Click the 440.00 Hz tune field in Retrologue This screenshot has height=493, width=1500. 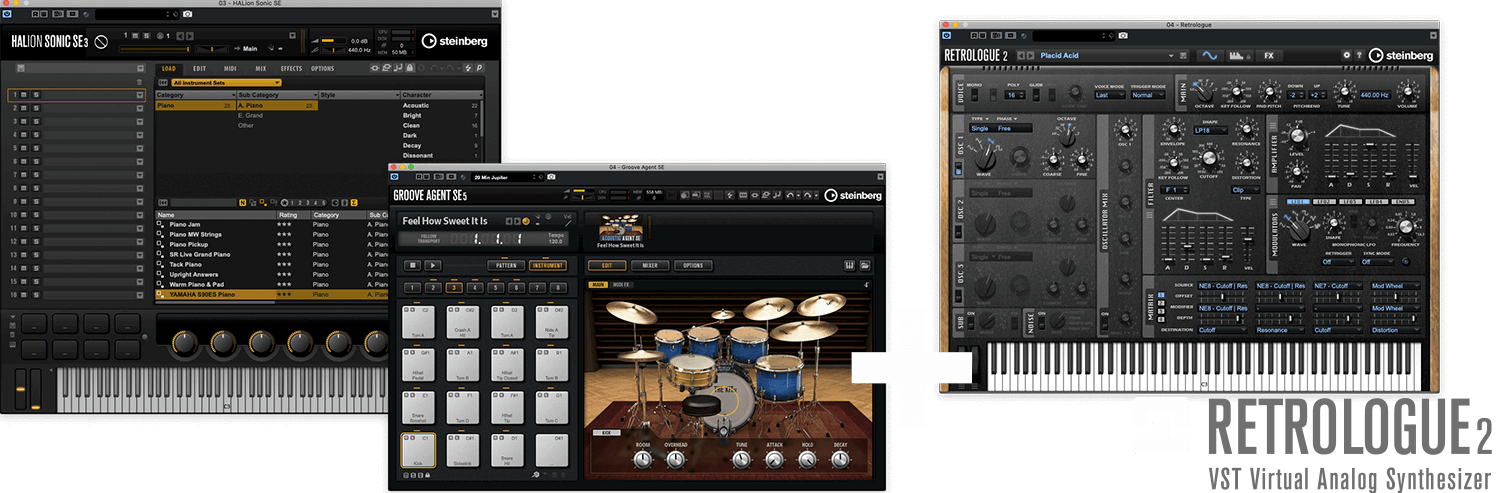tap(1374, 95)
